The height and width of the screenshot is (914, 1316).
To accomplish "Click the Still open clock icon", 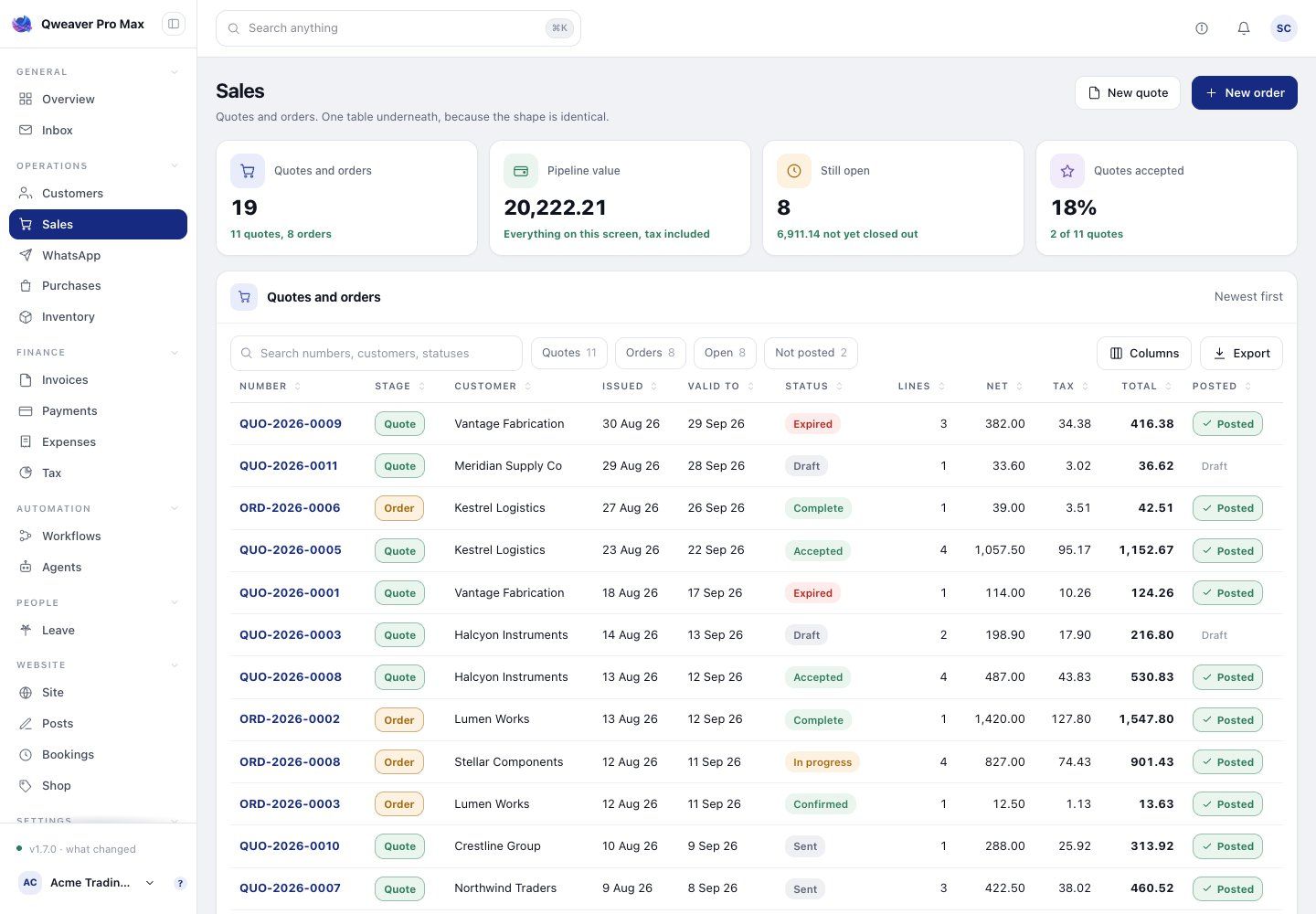I will point(794,171).
